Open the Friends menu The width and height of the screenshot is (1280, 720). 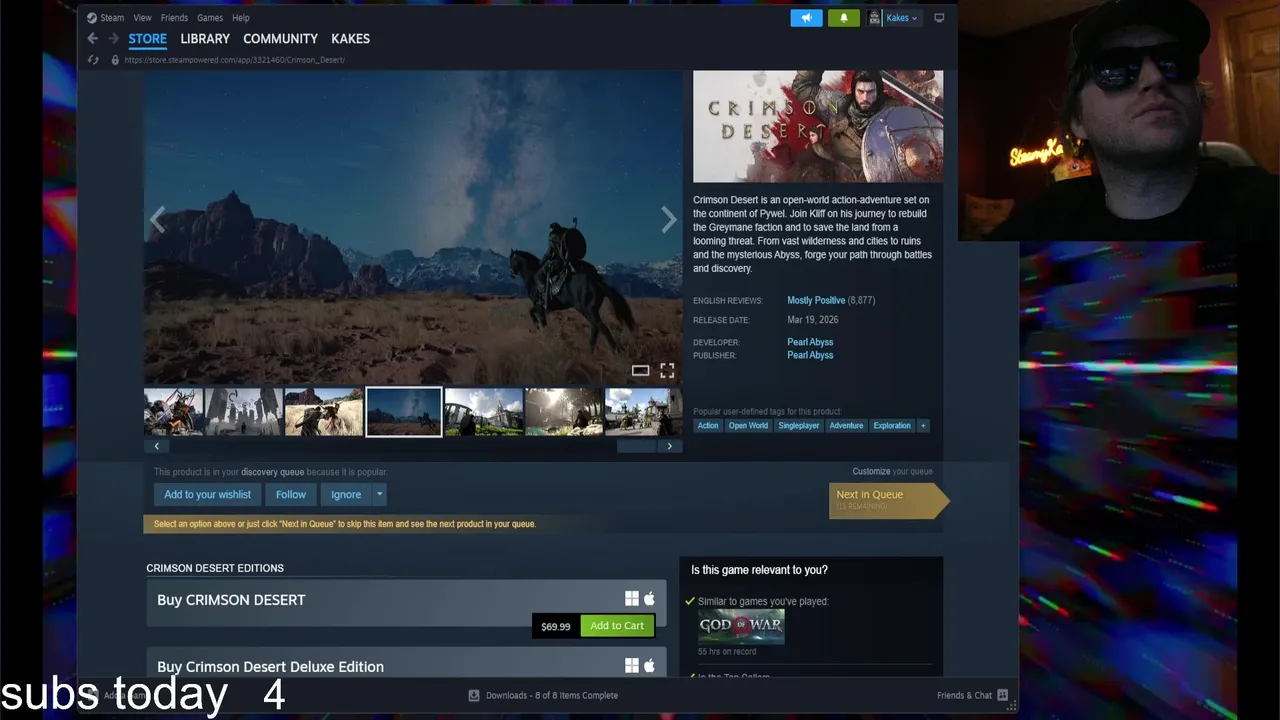(x=174, y=18)
